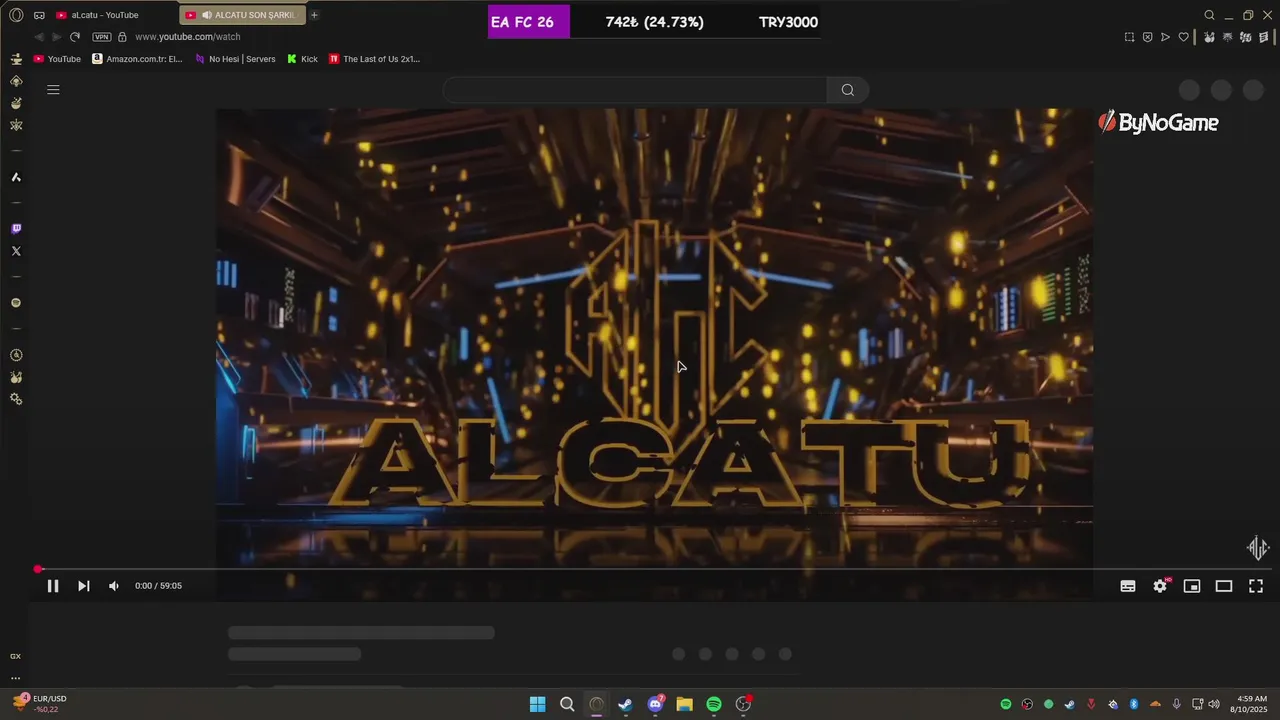Click the YouTube search input field
1280x720 pixels.
point(634,90)
